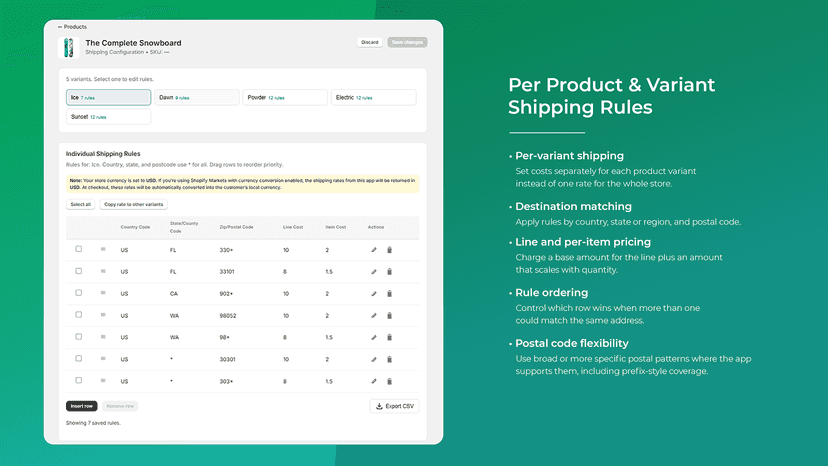Viewport: 828px width, 466px height.
Task: Edit the FL 33101 rule with pencil icon
Action: coord(374,272)
